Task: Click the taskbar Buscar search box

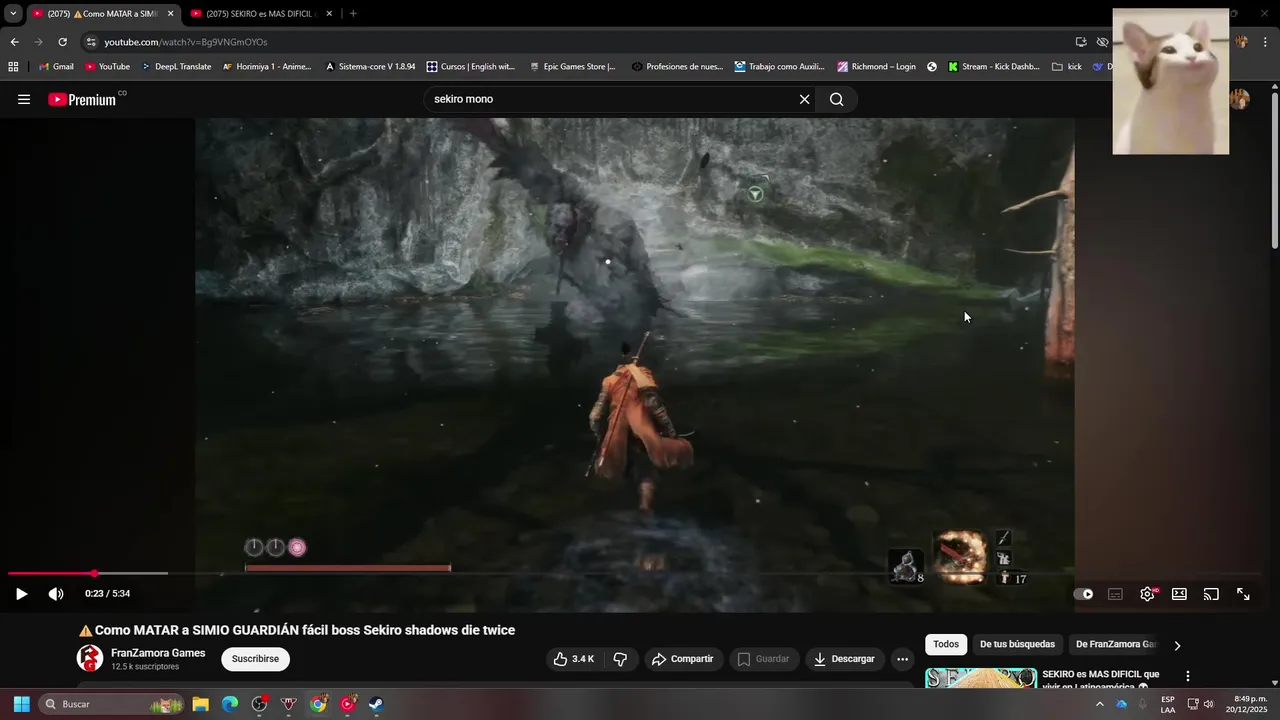Action: [113, 704]
